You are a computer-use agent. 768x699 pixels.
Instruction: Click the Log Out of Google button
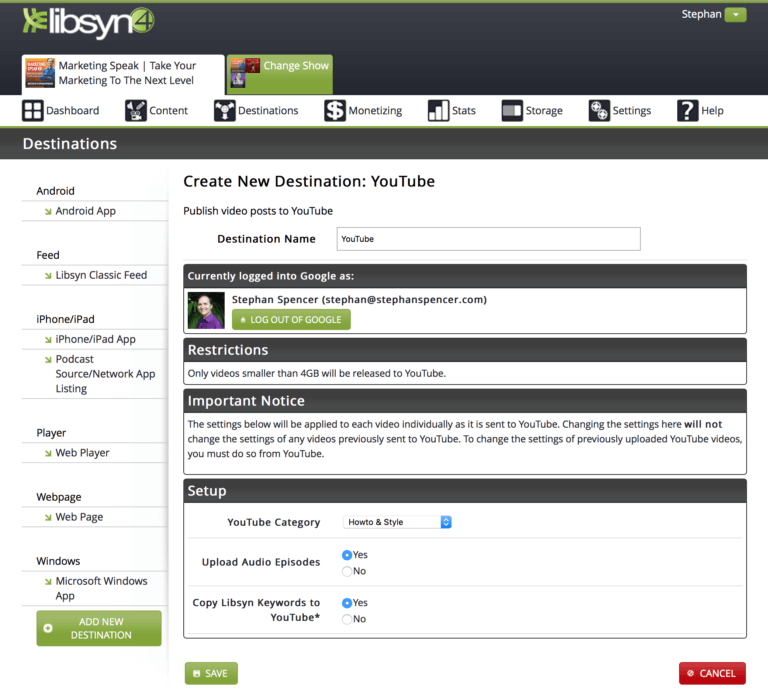(x=291, y=320)
